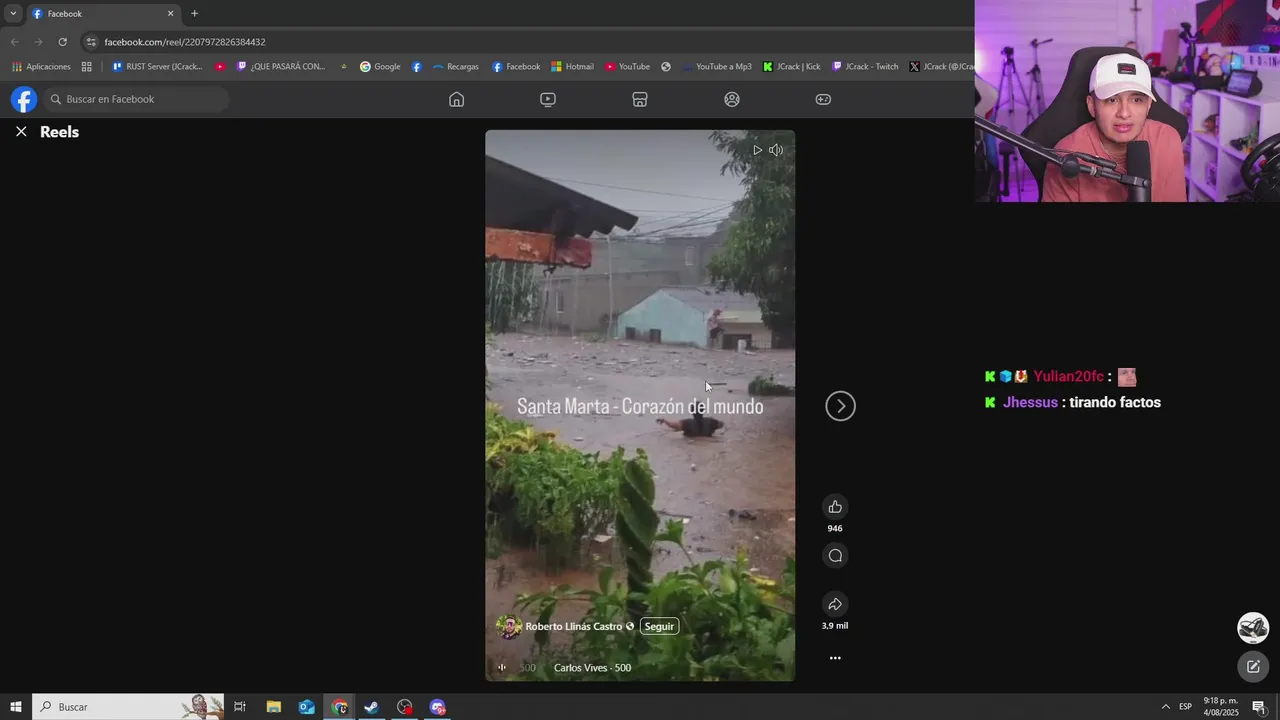The image size is (1280, 720).
Task: Open the Carlos Vives · 500 audio link
Action: [592, 668]
